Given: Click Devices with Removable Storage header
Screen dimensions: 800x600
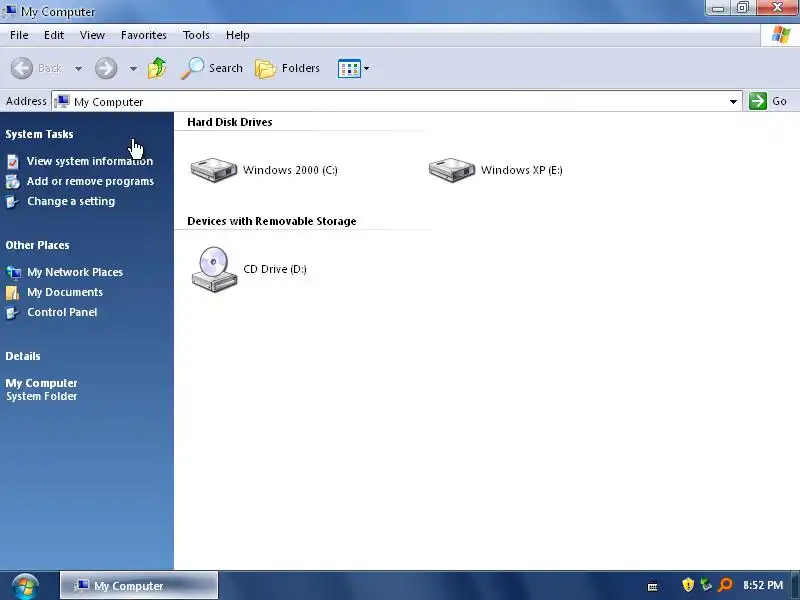Looking at the screenshot, I should (271, 221).
